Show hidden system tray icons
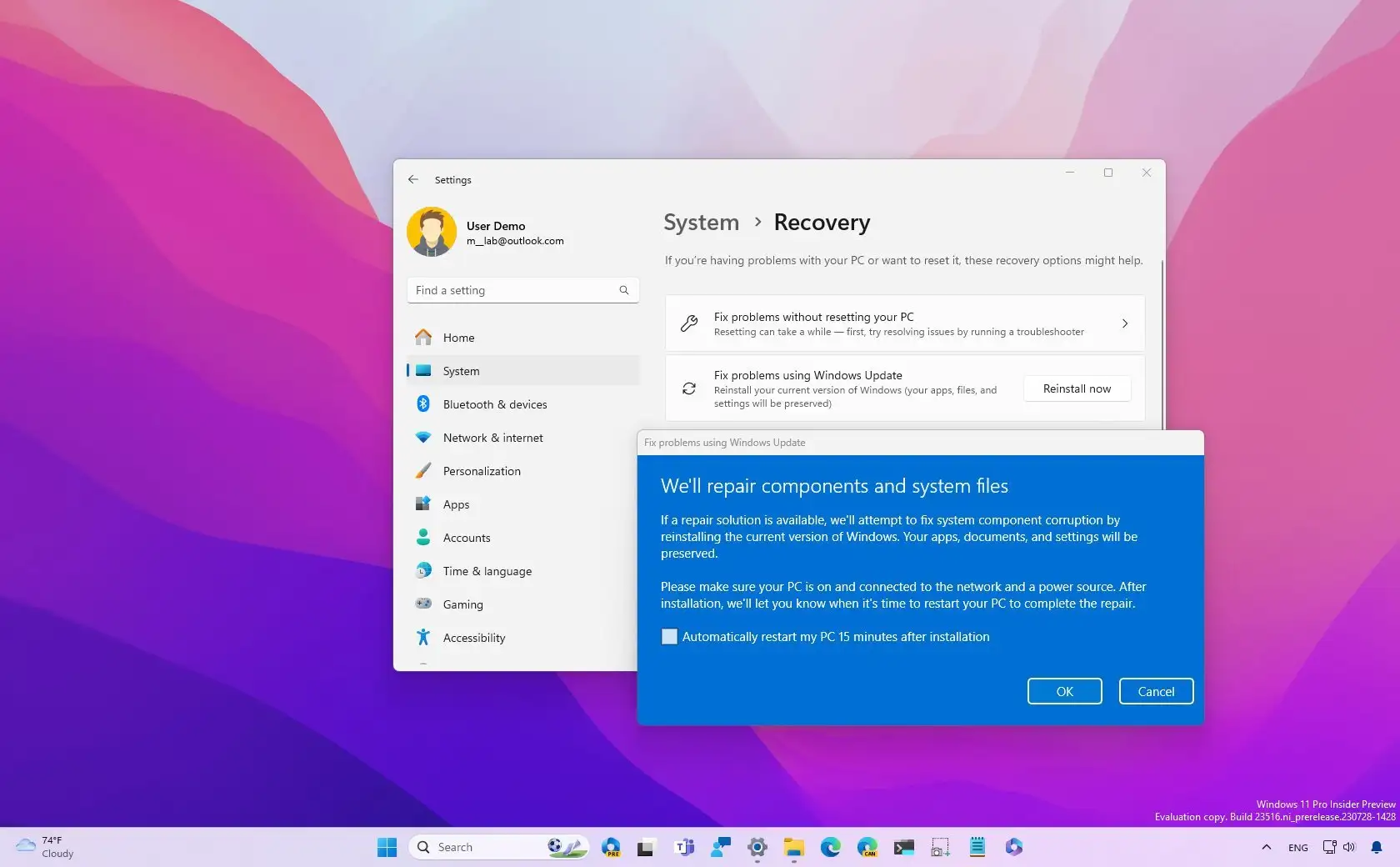Viewport: 1400px width, 867px height. (1266, 847)
